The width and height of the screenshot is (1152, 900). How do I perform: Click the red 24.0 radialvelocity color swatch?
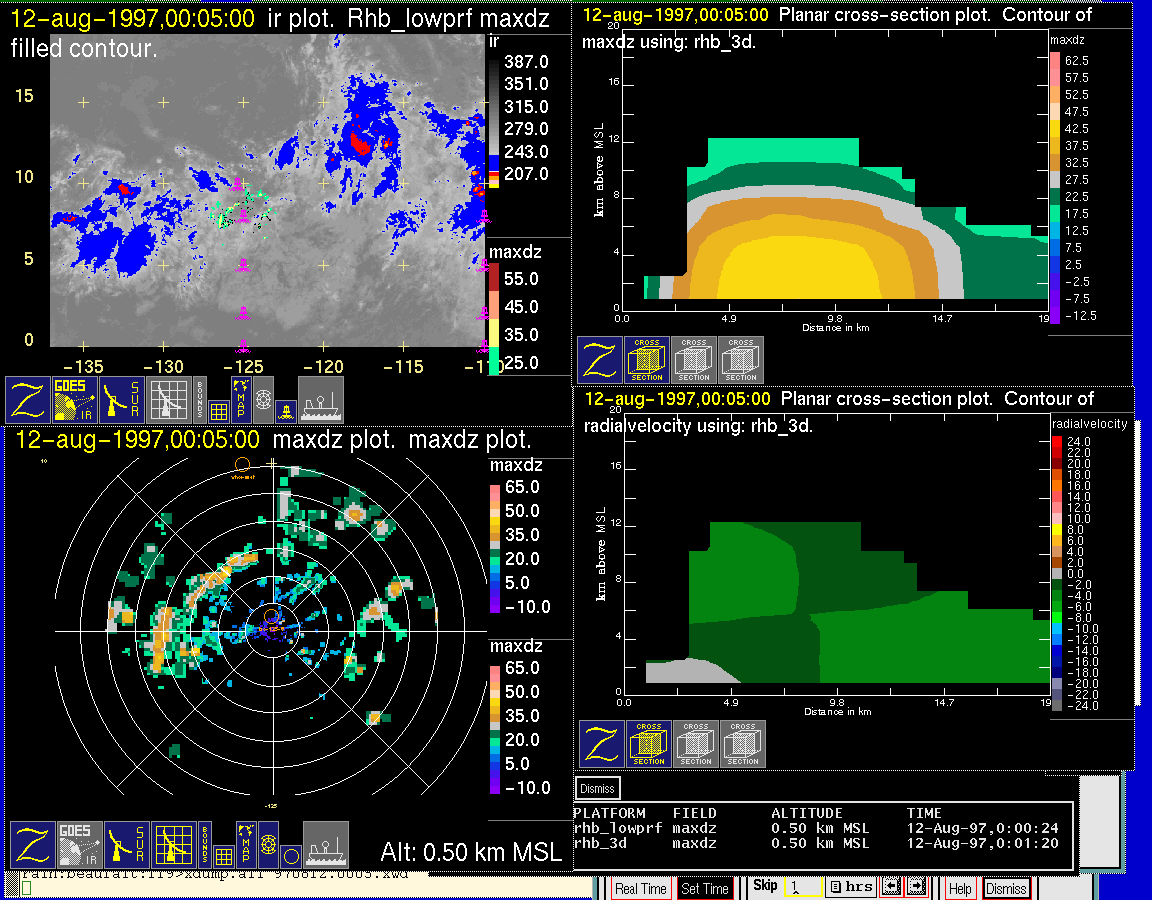click(x=1058, y=441)
